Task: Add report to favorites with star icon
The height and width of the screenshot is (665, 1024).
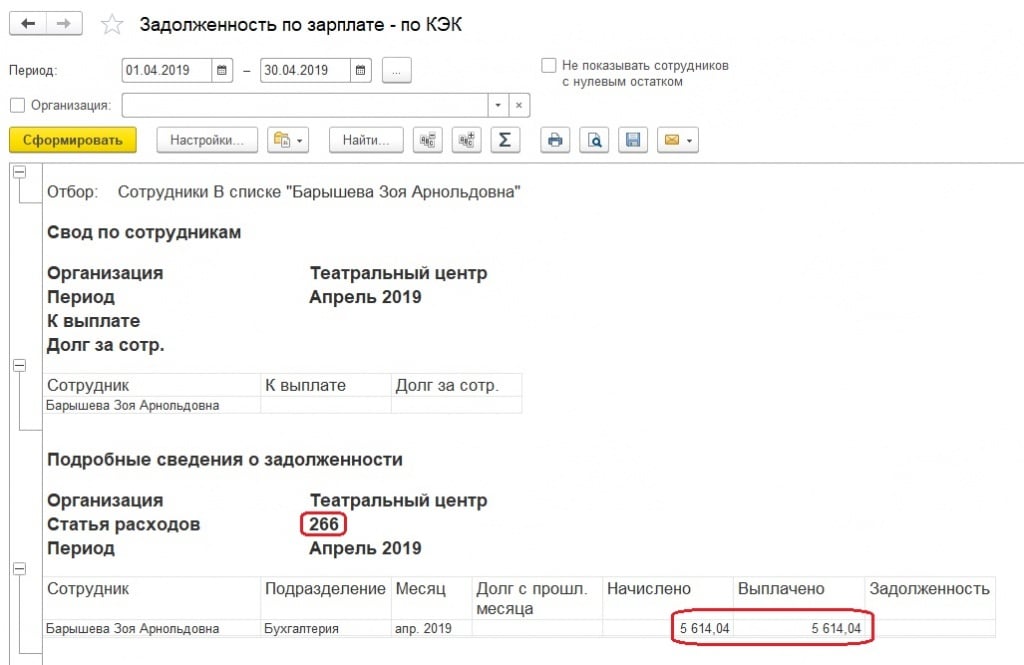Action: coord(112,25)
